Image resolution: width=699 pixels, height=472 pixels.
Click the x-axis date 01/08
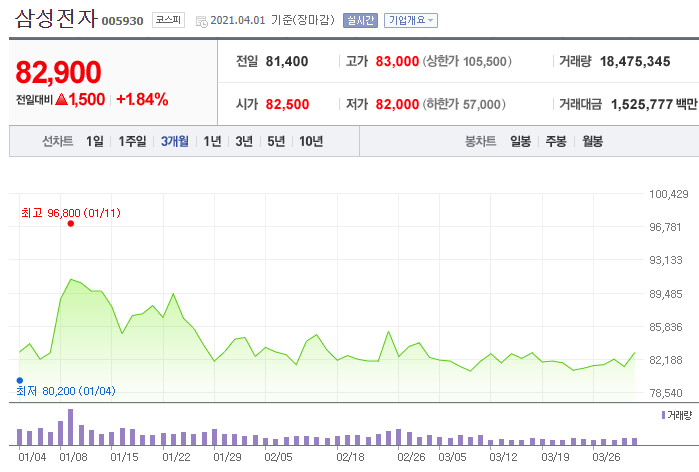click(x=74, y=457)
